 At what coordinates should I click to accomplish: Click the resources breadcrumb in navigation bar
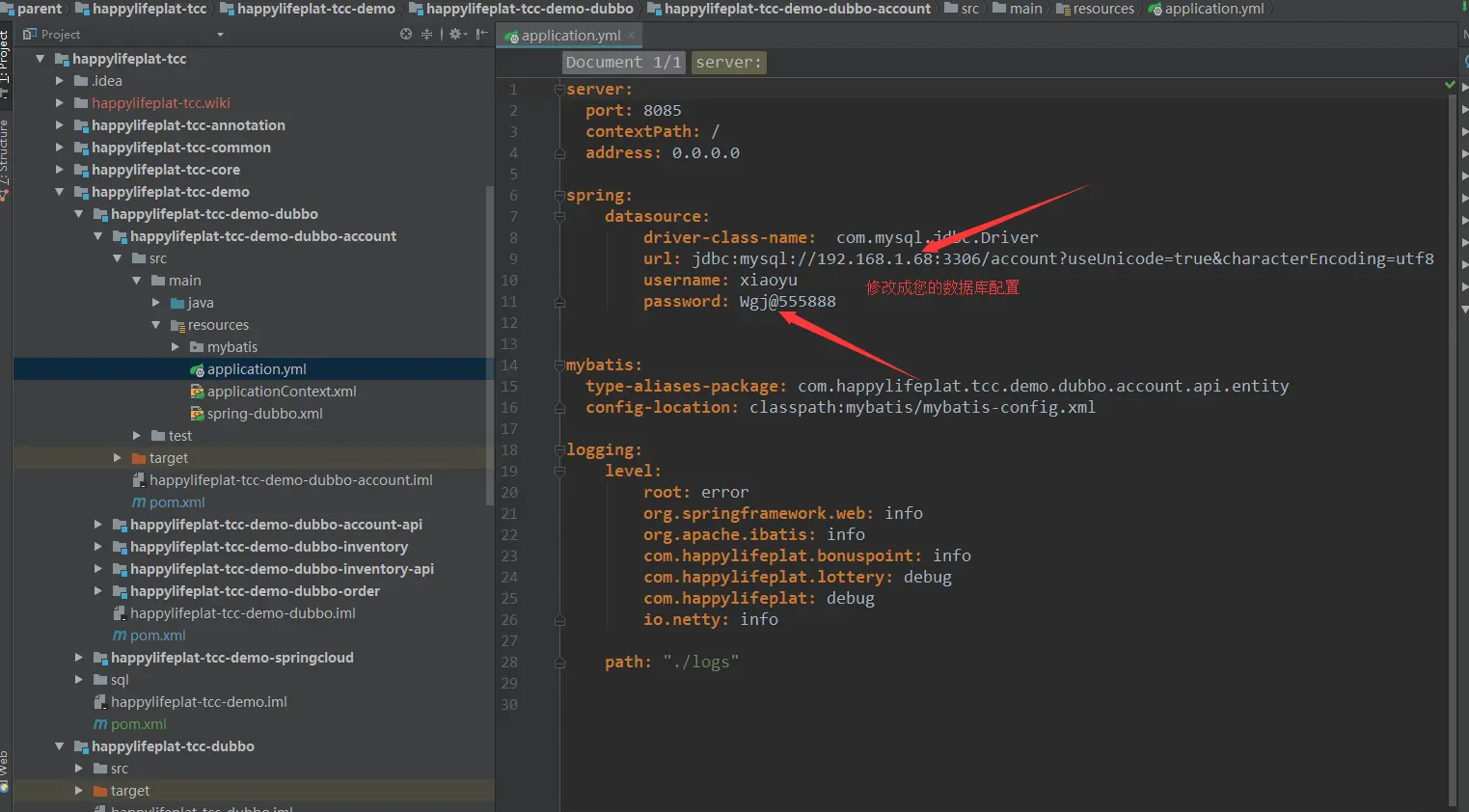pos(1096,9)
